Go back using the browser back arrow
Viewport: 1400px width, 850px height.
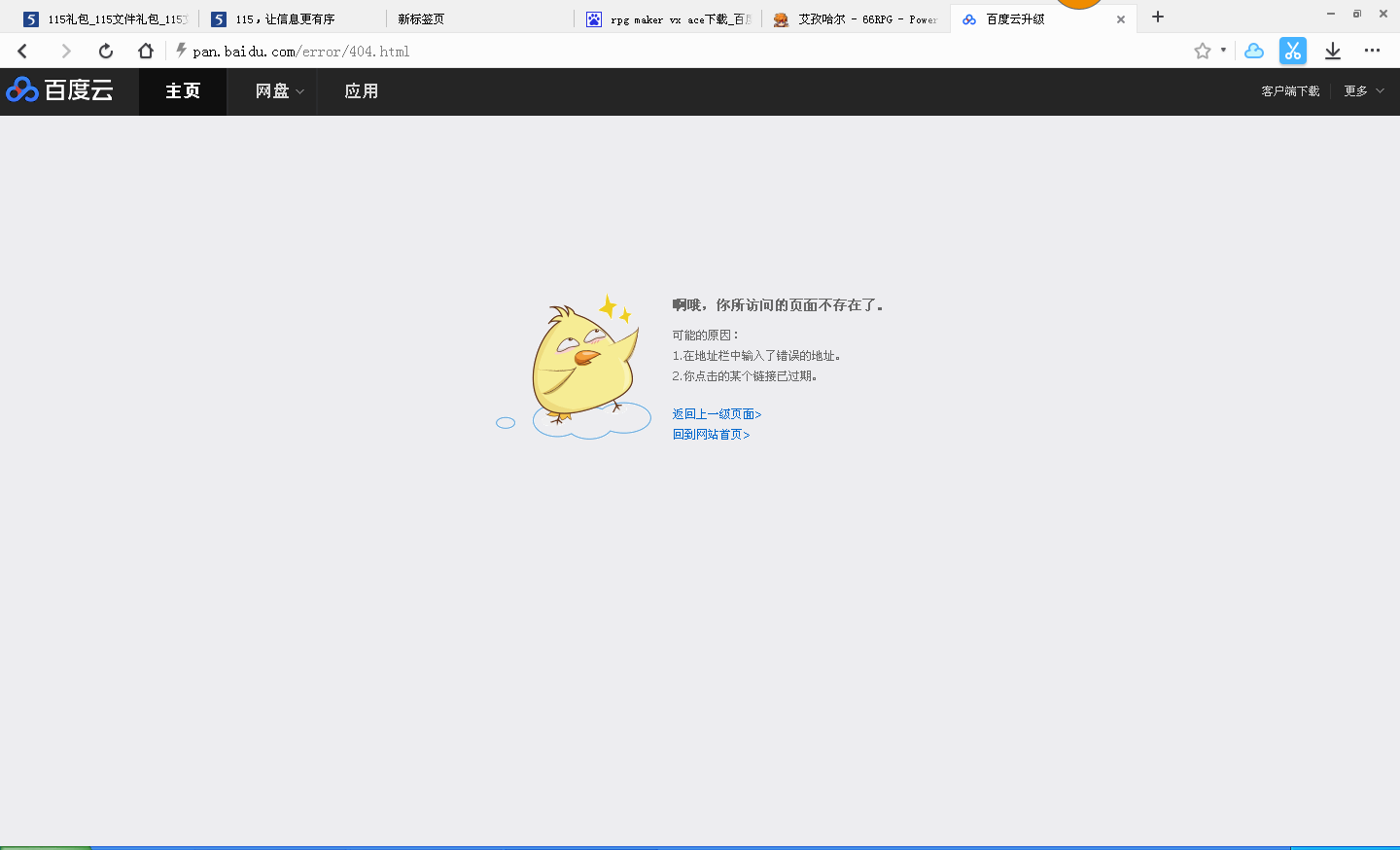tap(23, 51)
